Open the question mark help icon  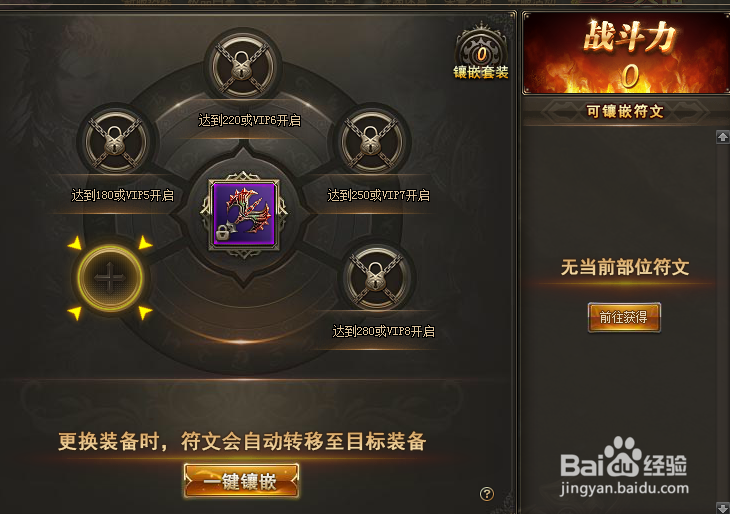point(487,494)
